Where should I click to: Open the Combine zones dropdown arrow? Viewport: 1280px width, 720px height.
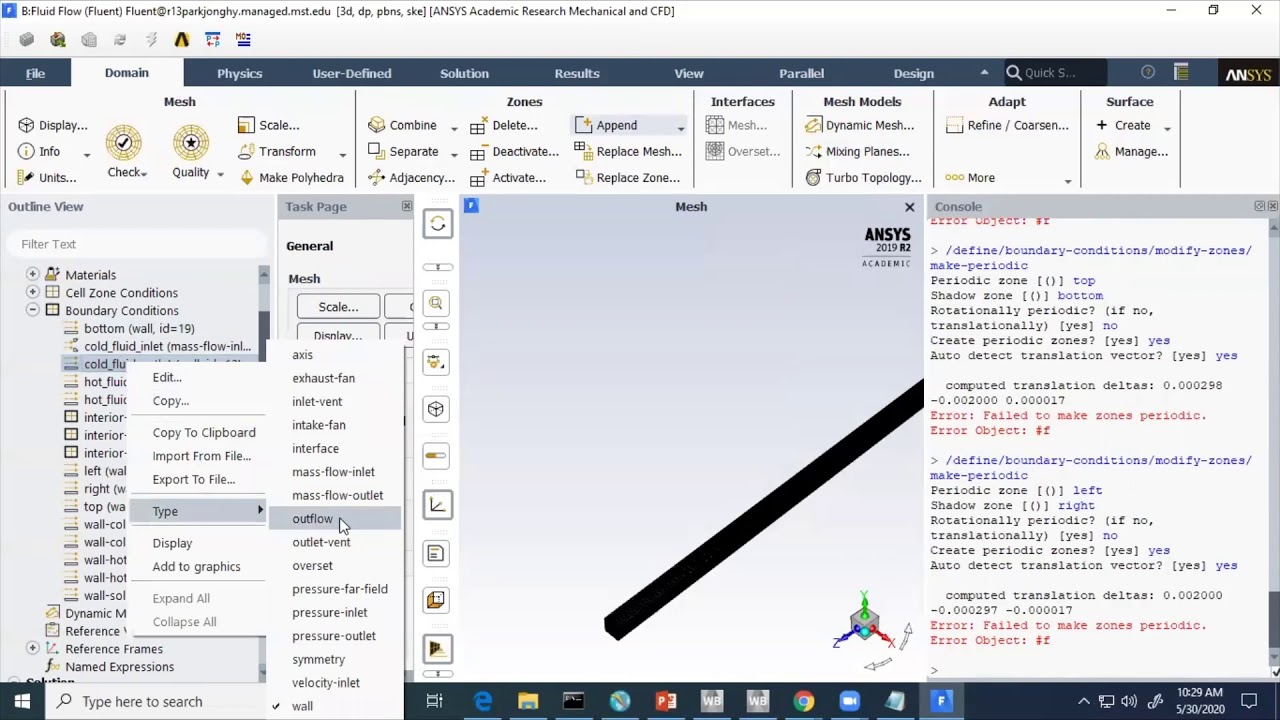tap(454, 127)
